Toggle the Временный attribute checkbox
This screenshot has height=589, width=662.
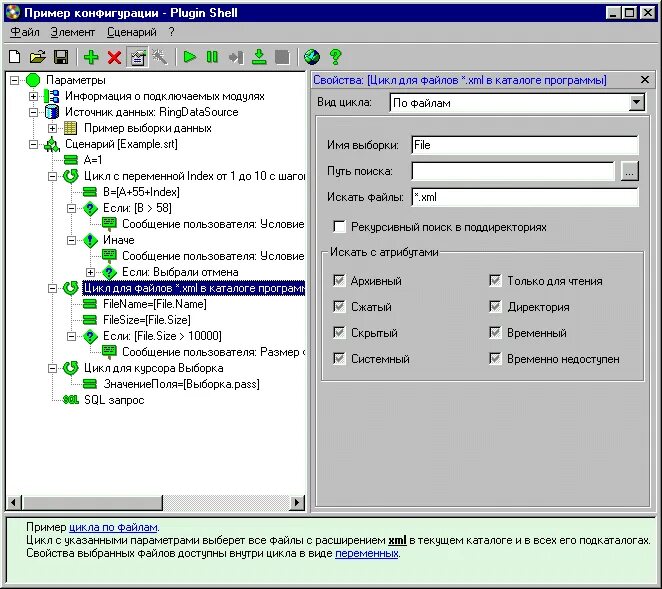[x=495, y=333]
